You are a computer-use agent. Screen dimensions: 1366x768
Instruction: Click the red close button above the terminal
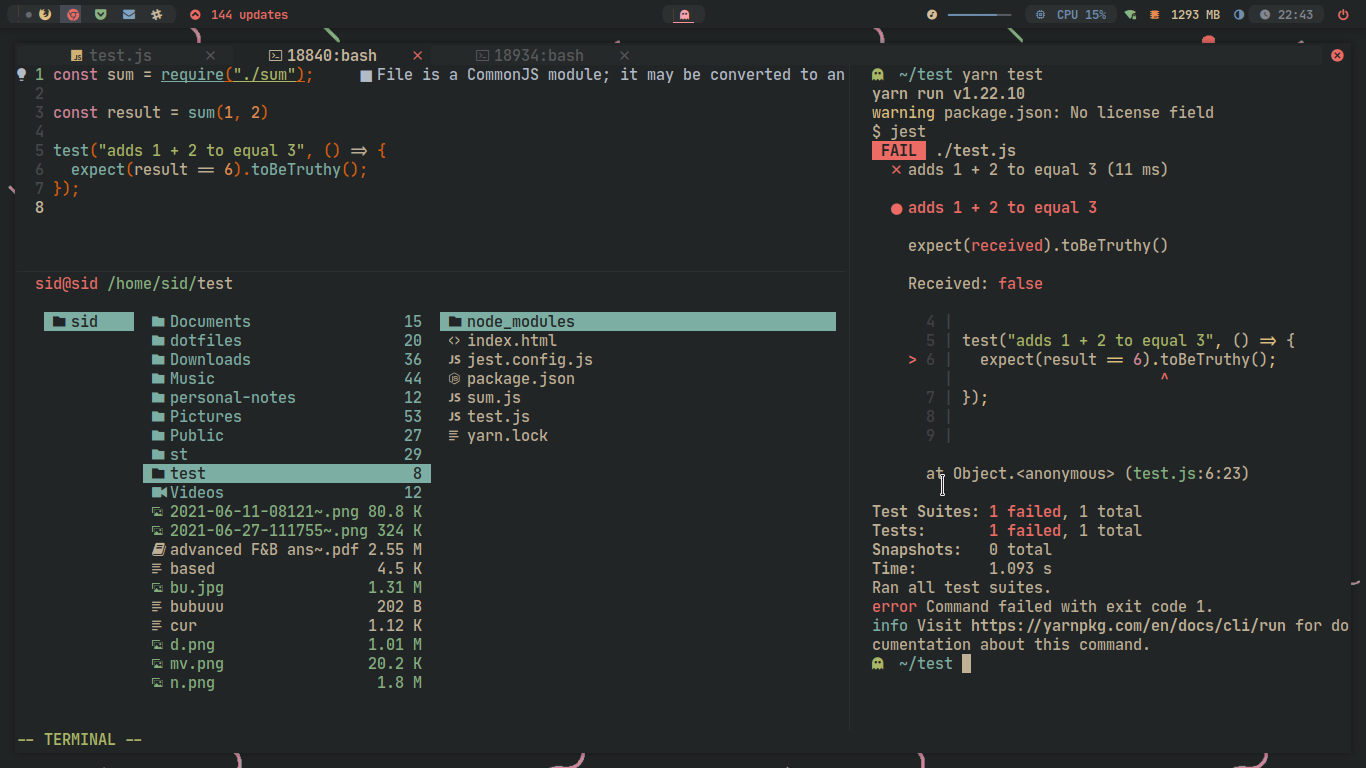pos(1337,56)
